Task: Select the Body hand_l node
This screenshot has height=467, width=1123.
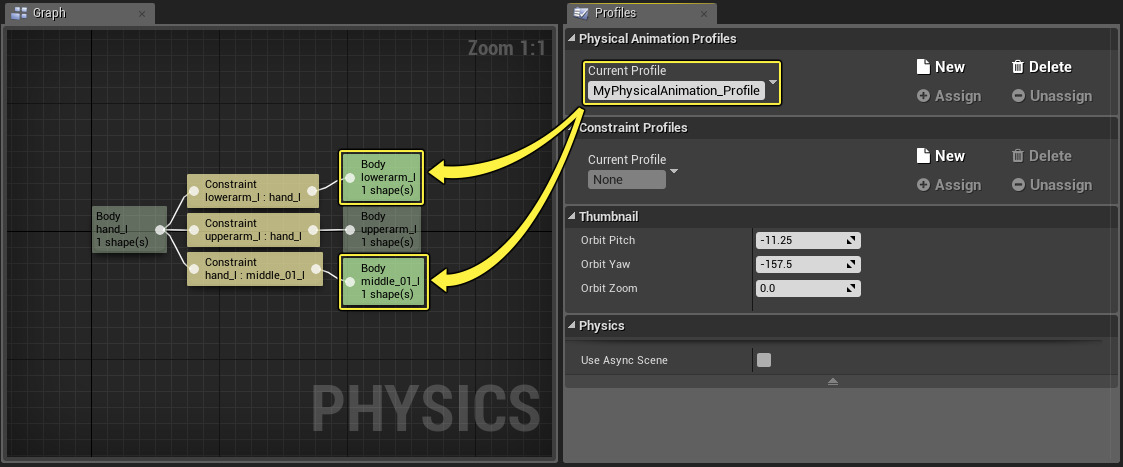Action: (125, 229)
